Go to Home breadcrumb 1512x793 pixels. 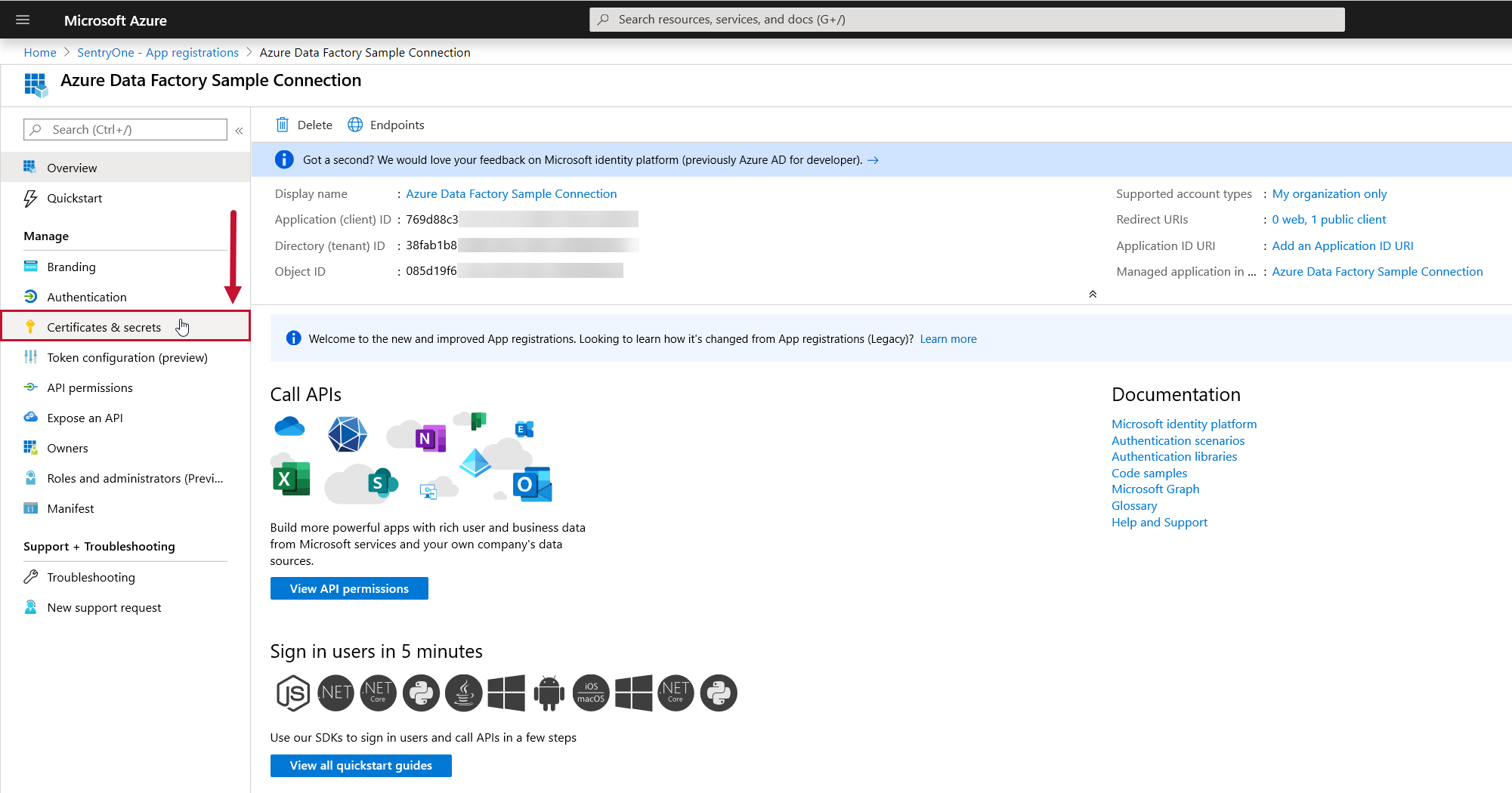(40, 52)
